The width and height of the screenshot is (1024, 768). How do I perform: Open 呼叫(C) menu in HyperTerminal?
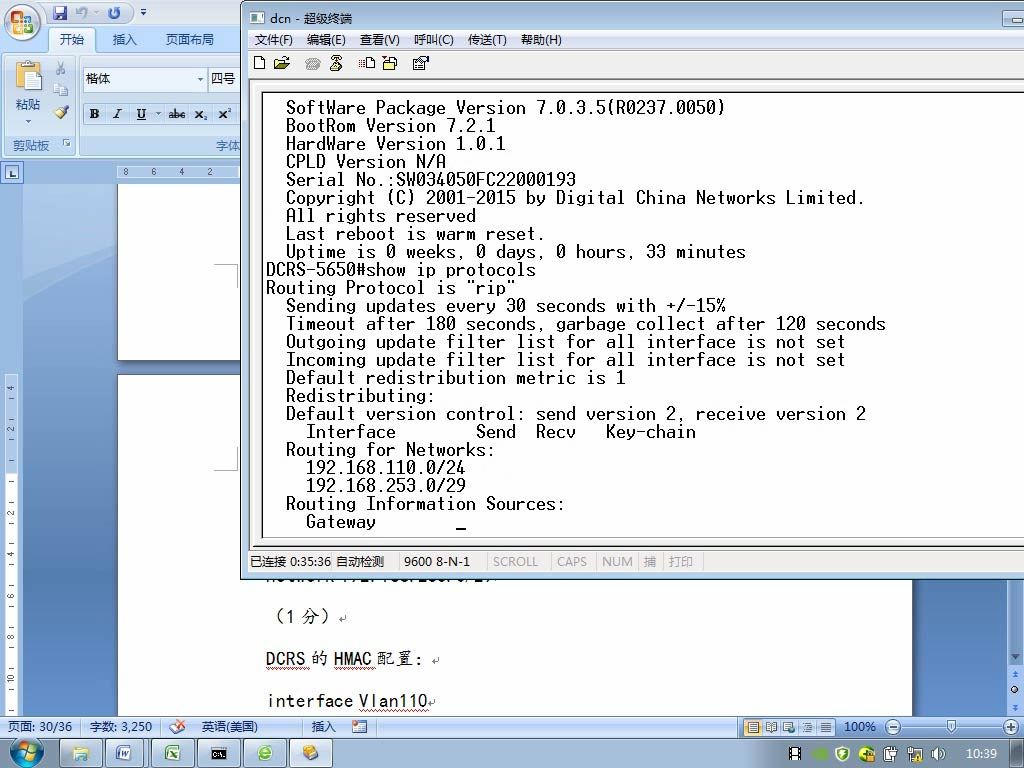point(434,40)
